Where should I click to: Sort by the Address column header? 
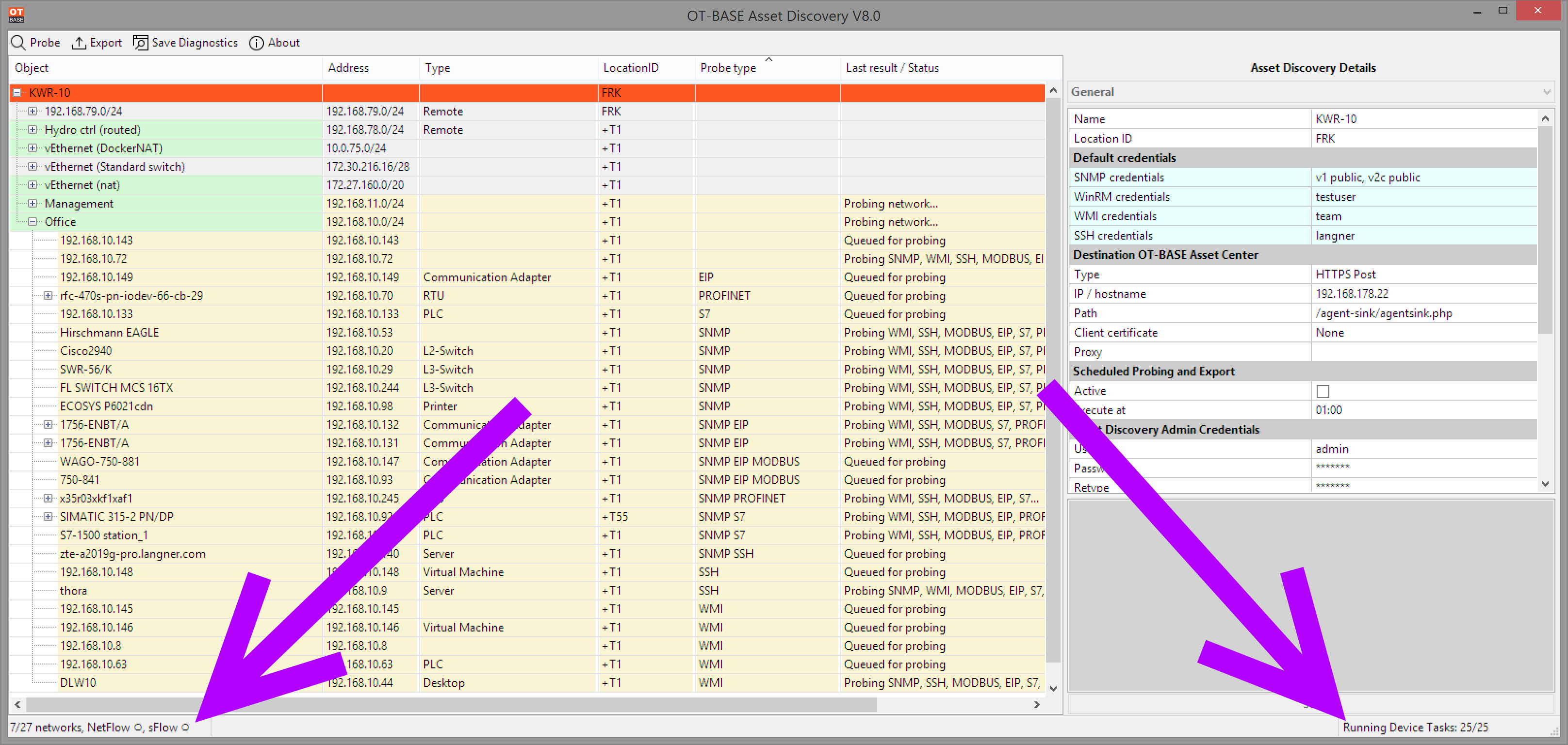pyautogui.click(x=371, y=67)
